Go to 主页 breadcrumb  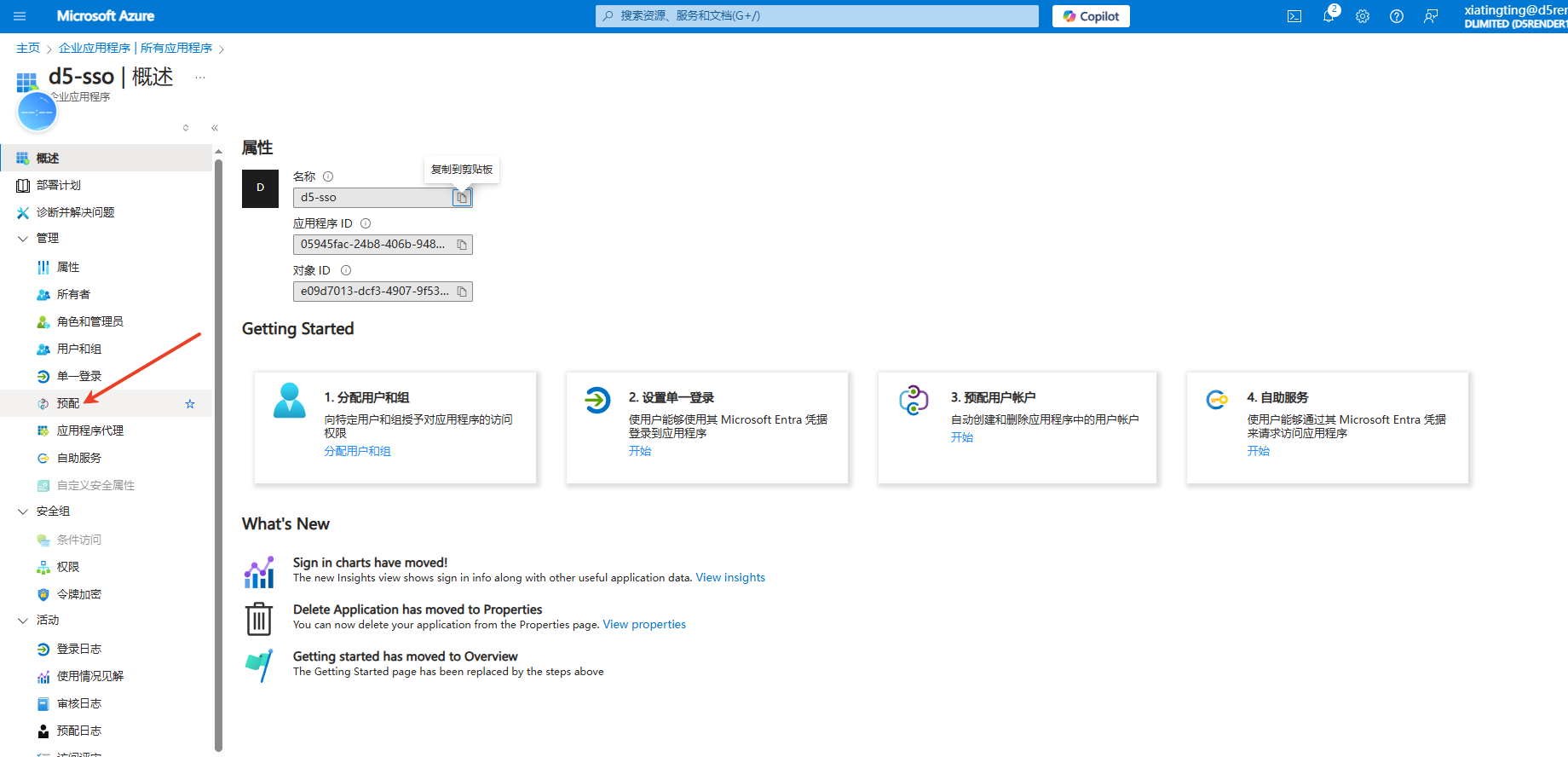pyautogui.click(x=28, y=48)
